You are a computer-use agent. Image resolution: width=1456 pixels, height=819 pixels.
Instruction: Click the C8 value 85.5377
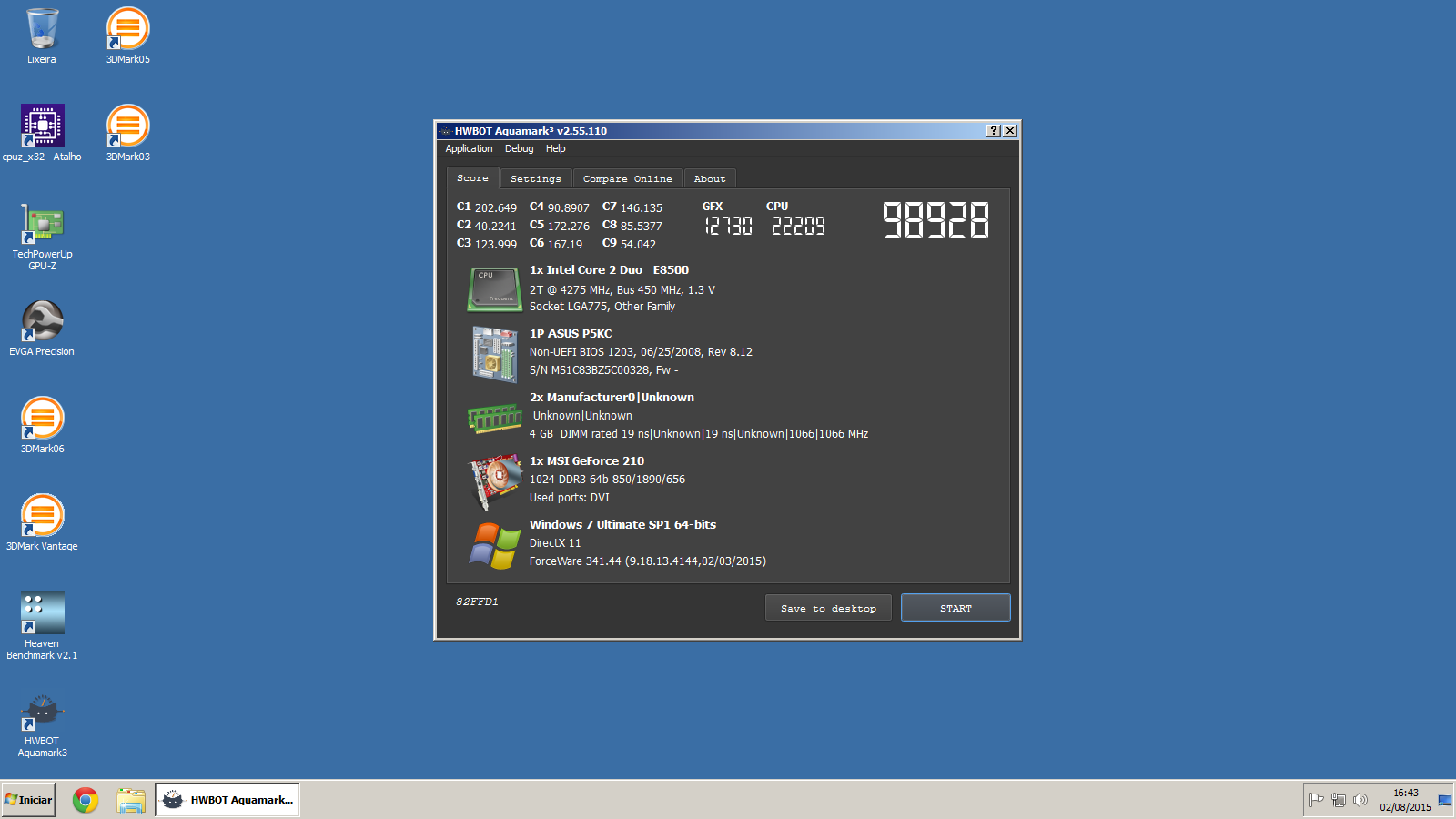pyautogui.click(x=642, y=226)
